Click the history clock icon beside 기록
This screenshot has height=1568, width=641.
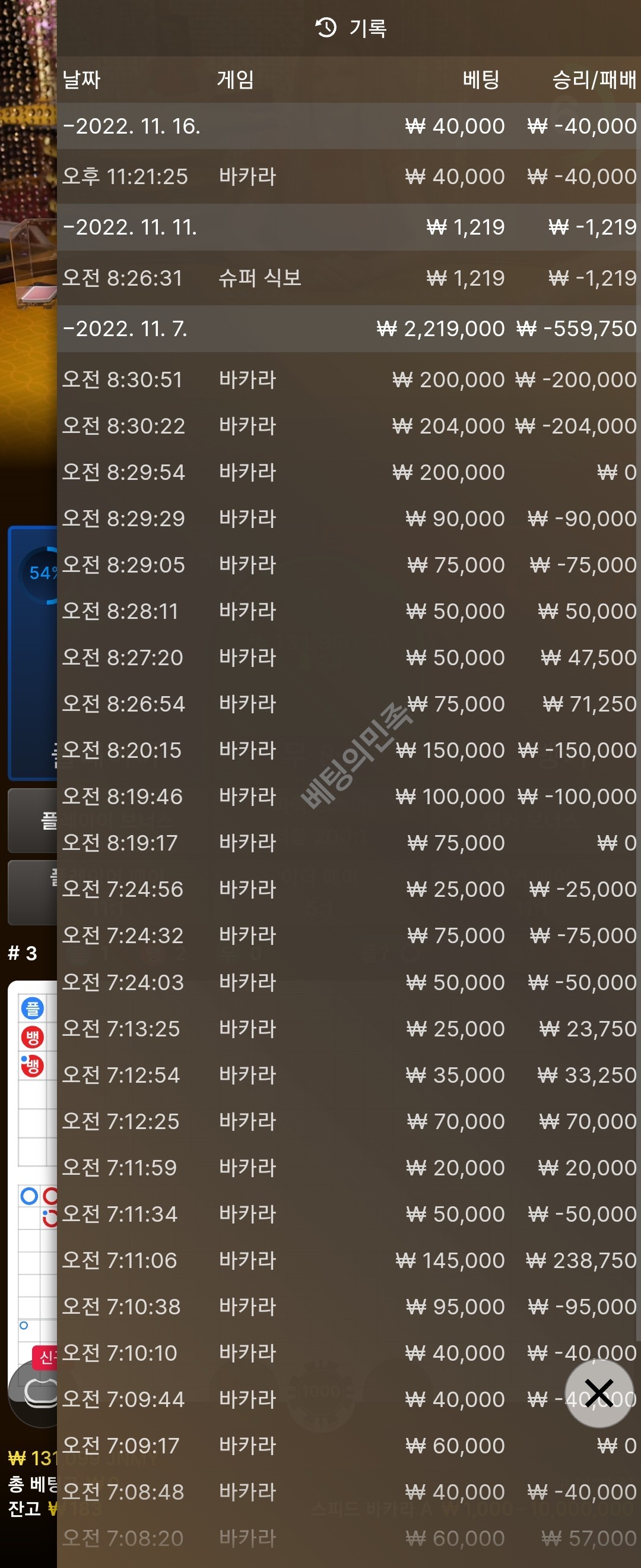[325, 27]
